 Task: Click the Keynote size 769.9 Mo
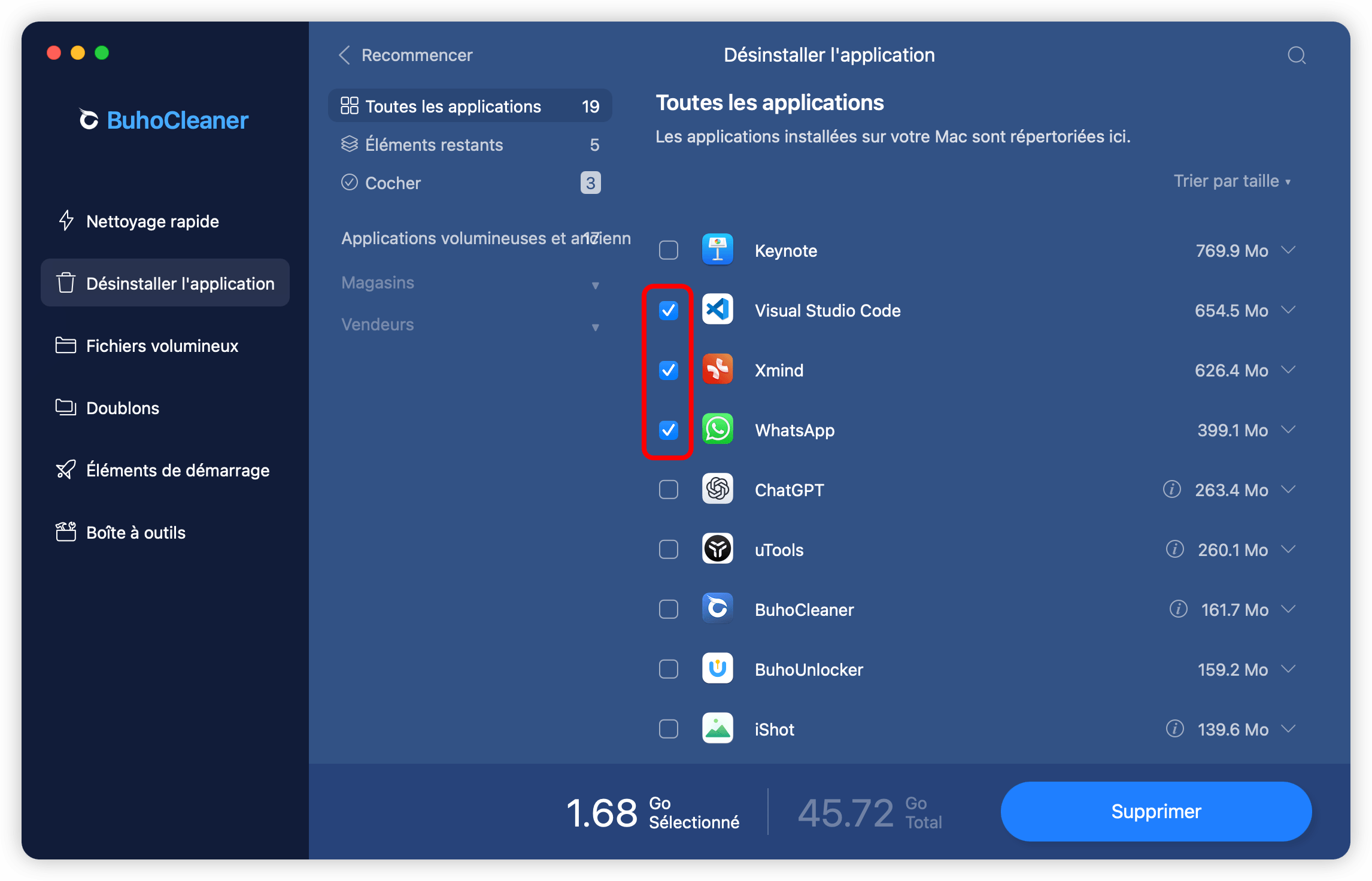click(1231, 250)
